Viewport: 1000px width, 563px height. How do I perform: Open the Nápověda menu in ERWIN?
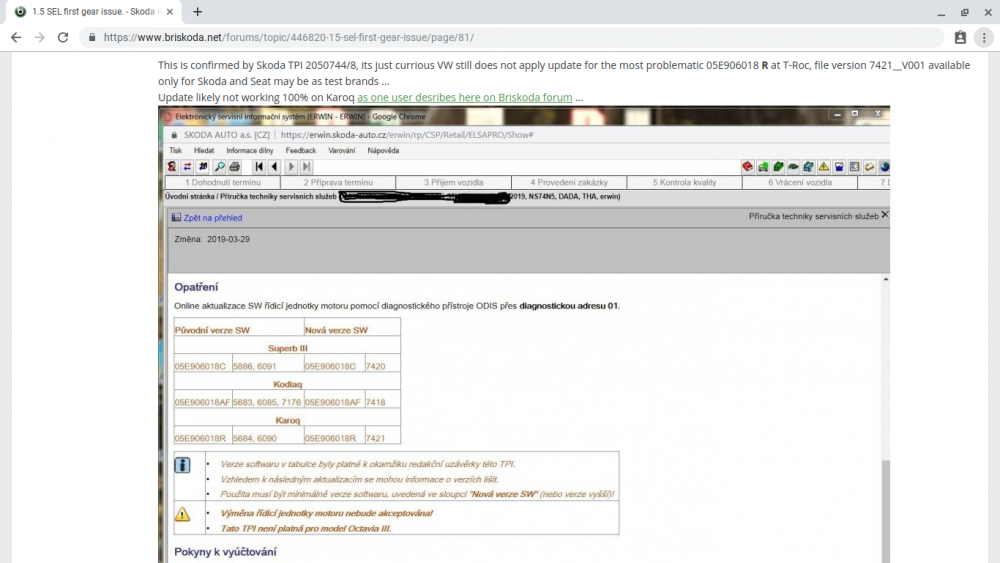pyautogui.click(x=383, y=150)
